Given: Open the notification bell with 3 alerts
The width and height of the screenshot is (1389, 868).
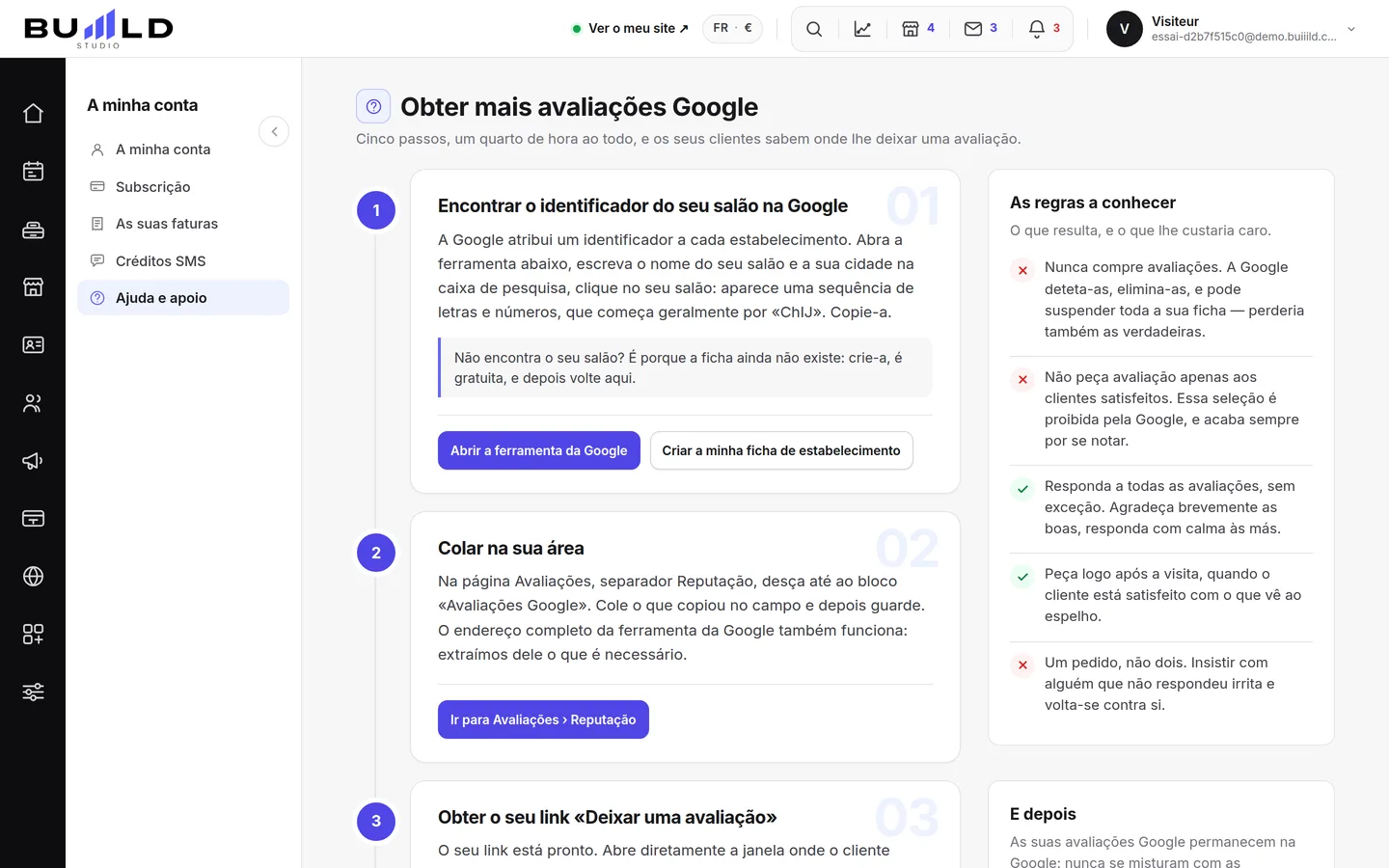Looking at the screenshot, I should click(1044, 29).
